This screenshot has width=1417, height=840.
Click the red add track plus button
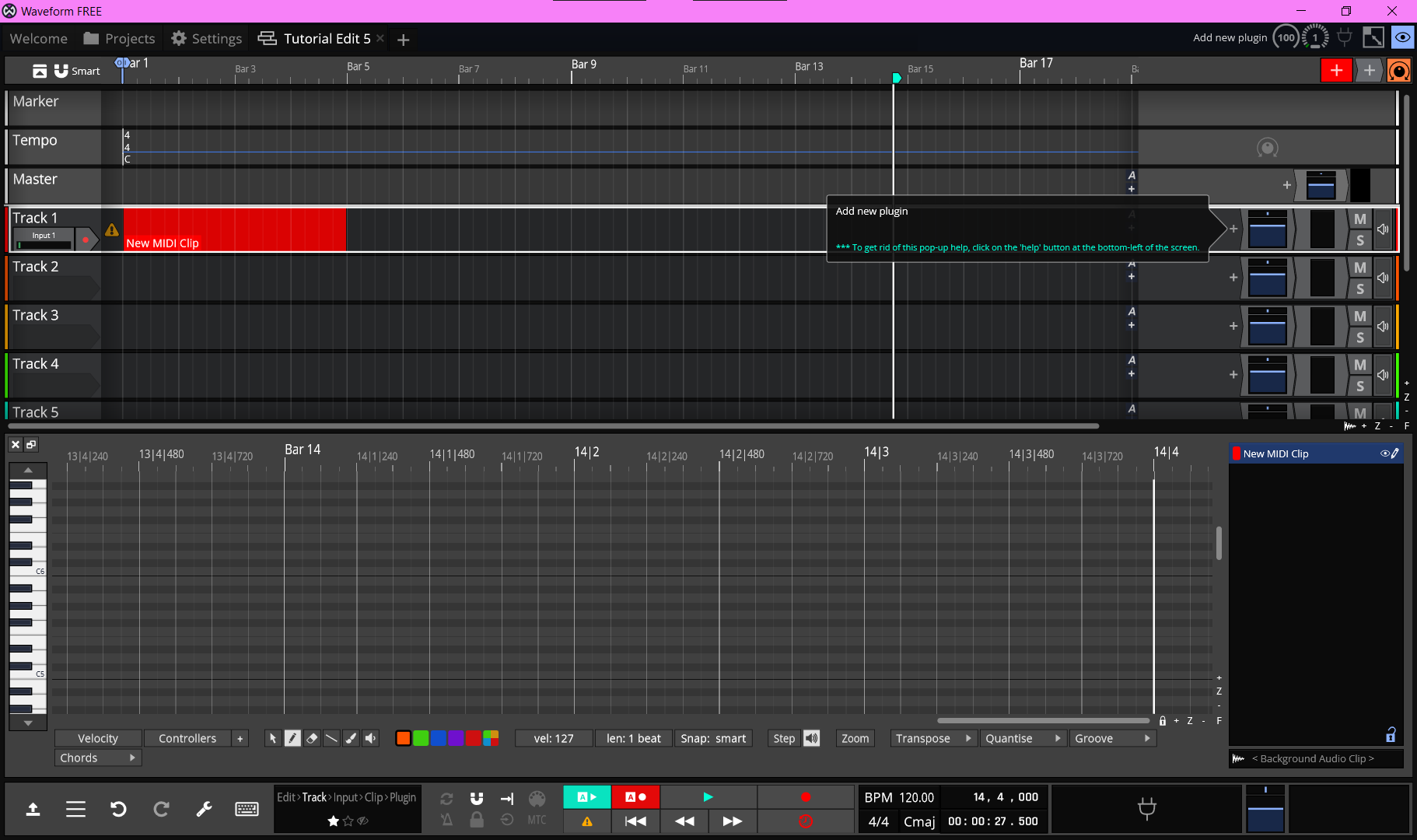click(x=1336, y=71)
